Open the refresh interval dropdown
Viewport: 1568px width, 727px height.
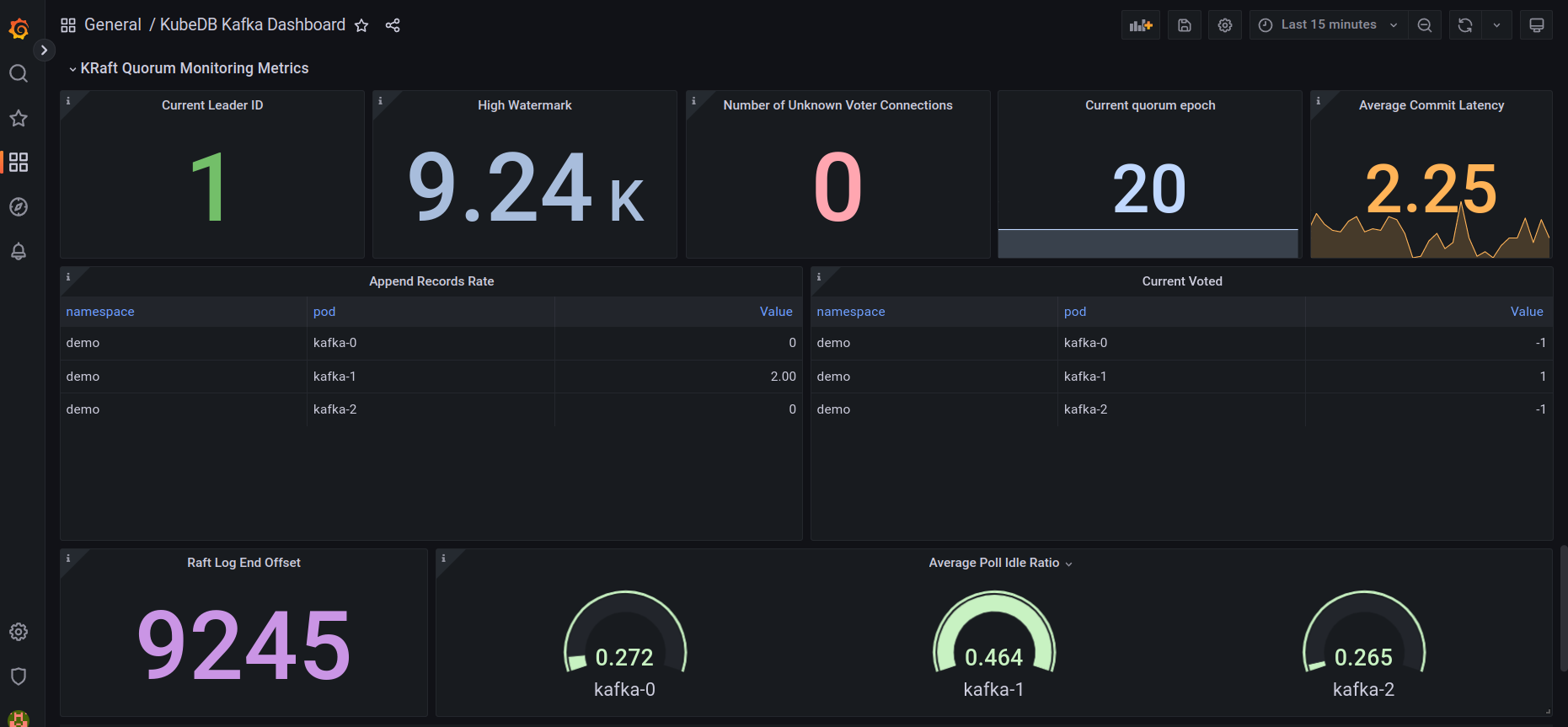[x=1496, y=25]
